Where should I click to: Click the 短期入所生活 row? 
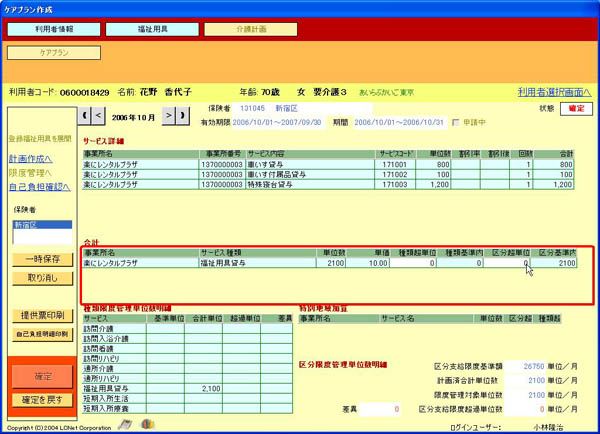[x=188, y=398]
